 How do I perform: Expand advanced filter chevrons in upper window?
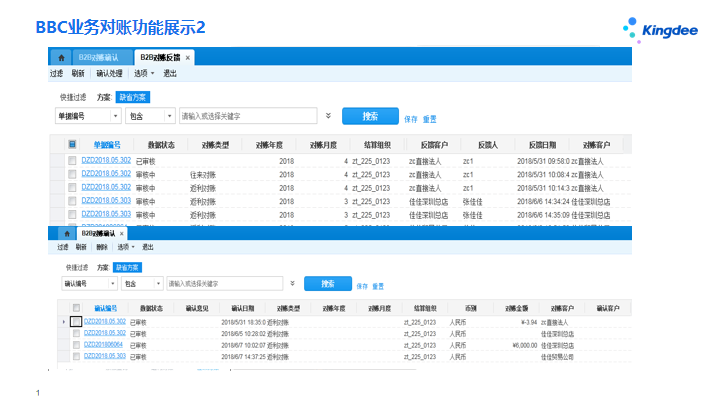click(x=328, y=116)
